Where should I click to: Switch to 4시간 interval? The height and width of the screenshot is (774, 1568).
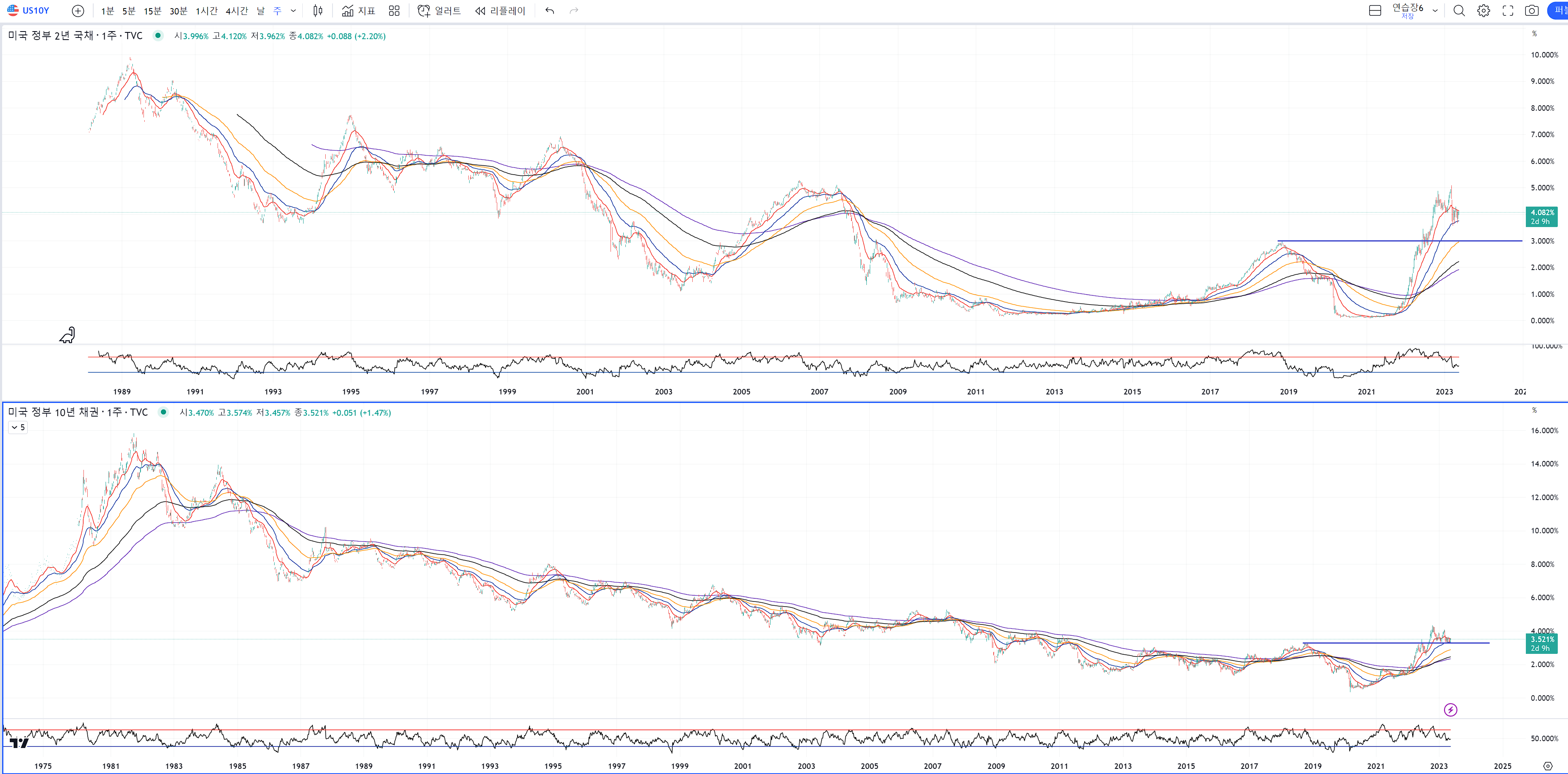(x=237, y=10)
